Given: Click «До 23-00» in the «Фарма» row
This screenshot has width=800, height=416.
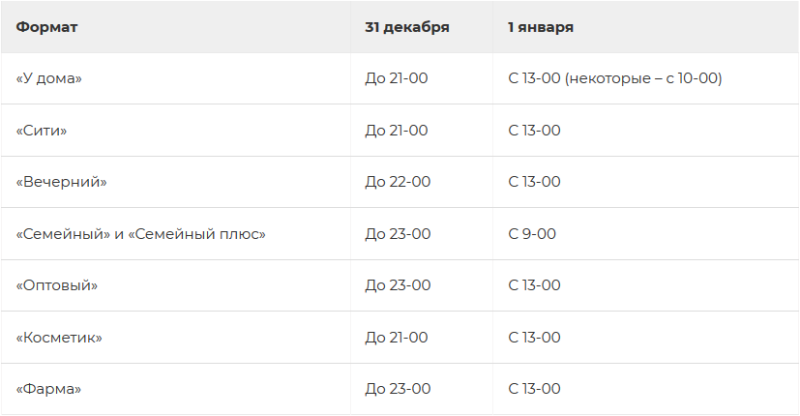Looking at the screenshot, I should coord(397,389).
